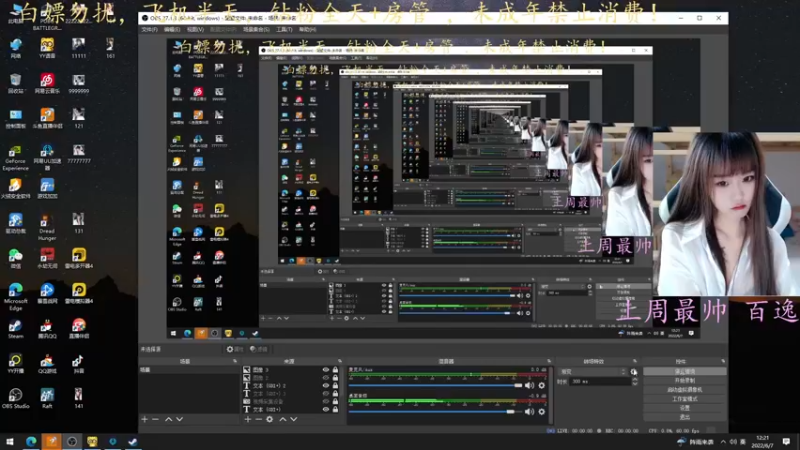Open the Steam desktop shortcut
The height and width of the screenshot is (450, 800).
(15, 329)
